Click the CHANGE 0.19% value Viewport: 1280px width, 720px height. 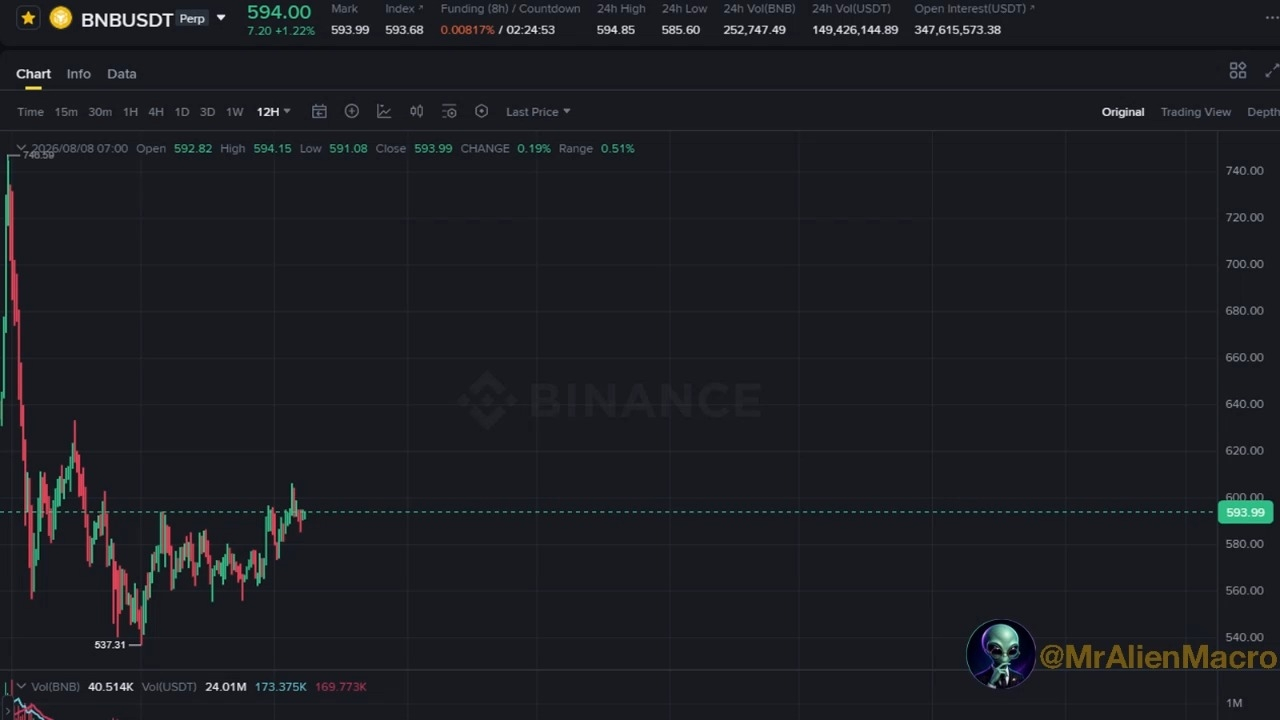click(534, 149)
